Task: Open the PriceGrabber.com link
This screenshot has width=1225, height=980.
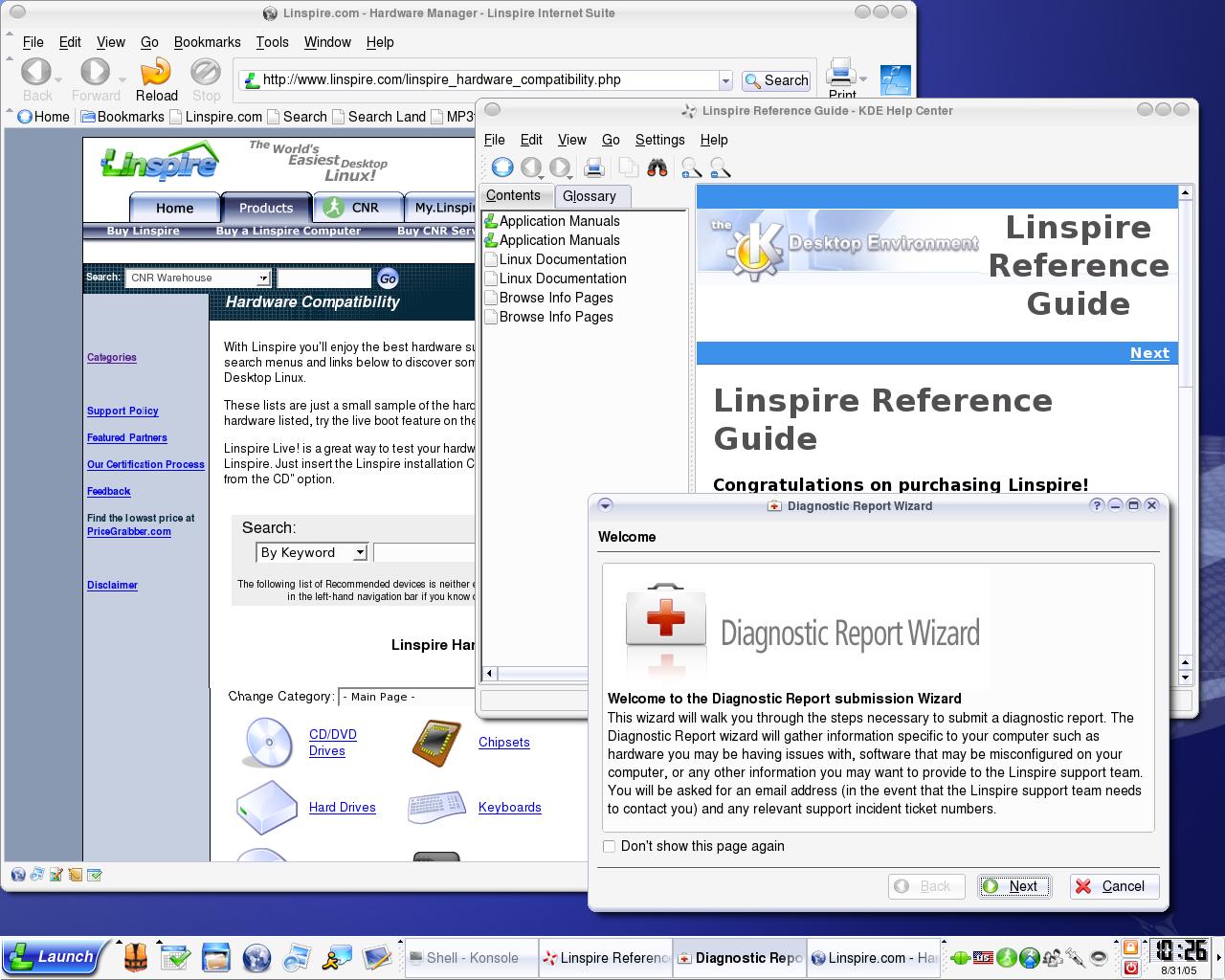Action: click(x=129, y=531)
